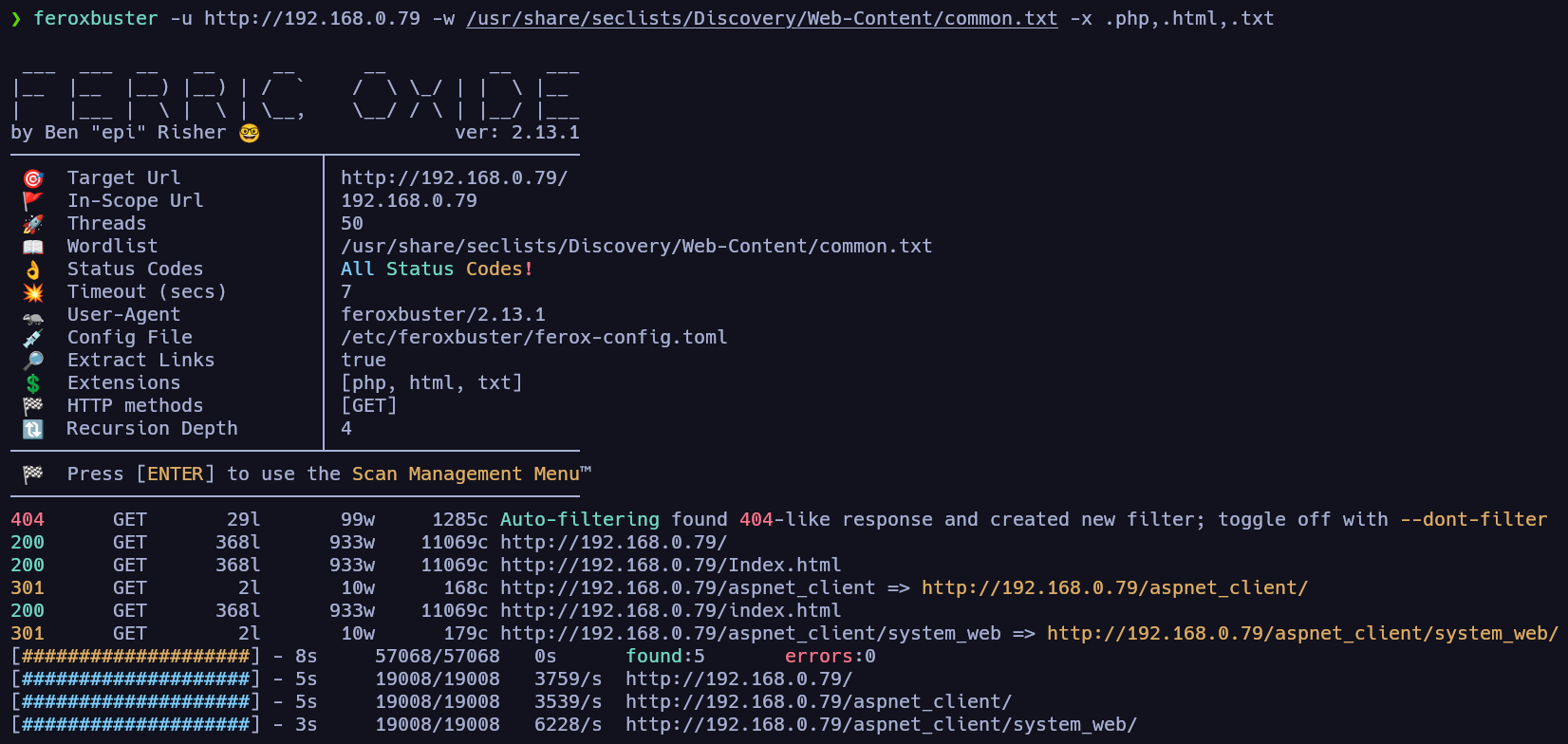Viewport: 1568px width, 744px height.
Task: Click the magnifier icon beside Extract Links
Action: click(33, 361)
